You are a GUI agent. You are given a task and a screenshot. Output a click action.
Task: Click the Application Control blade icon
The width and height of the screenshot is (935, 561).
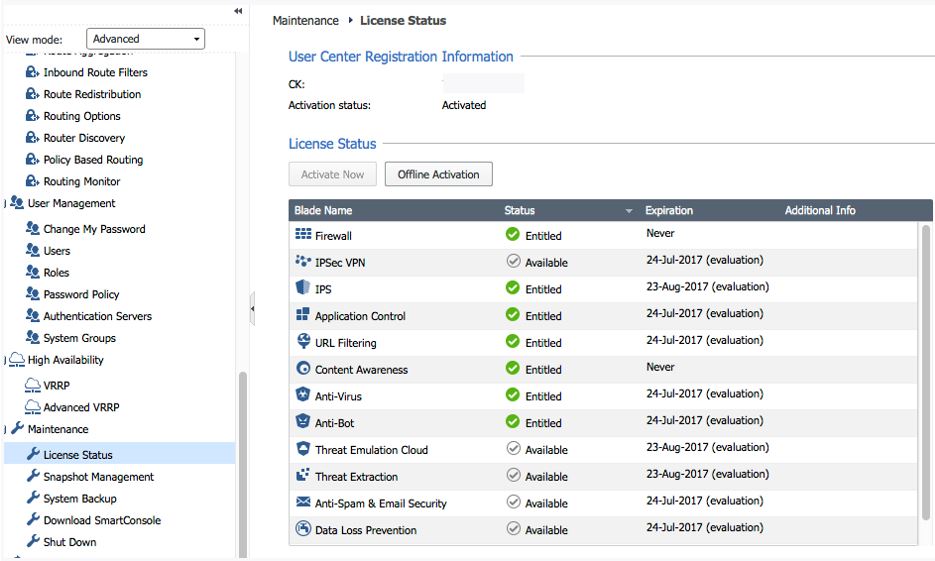tap(303, 315)
